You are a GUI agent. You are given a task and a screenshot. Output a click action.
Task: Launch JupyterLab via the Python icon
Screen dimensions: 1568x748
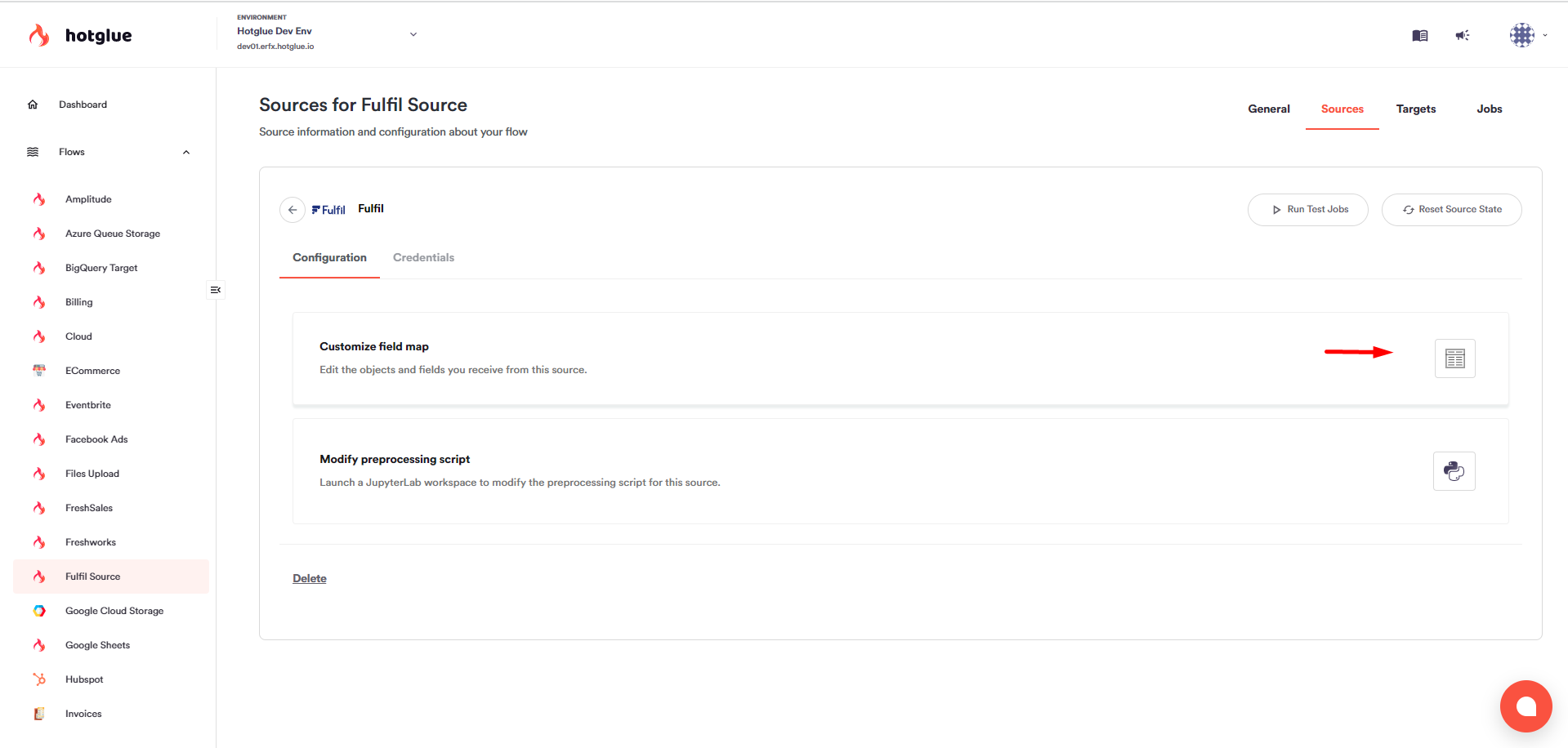point(1454,471)
